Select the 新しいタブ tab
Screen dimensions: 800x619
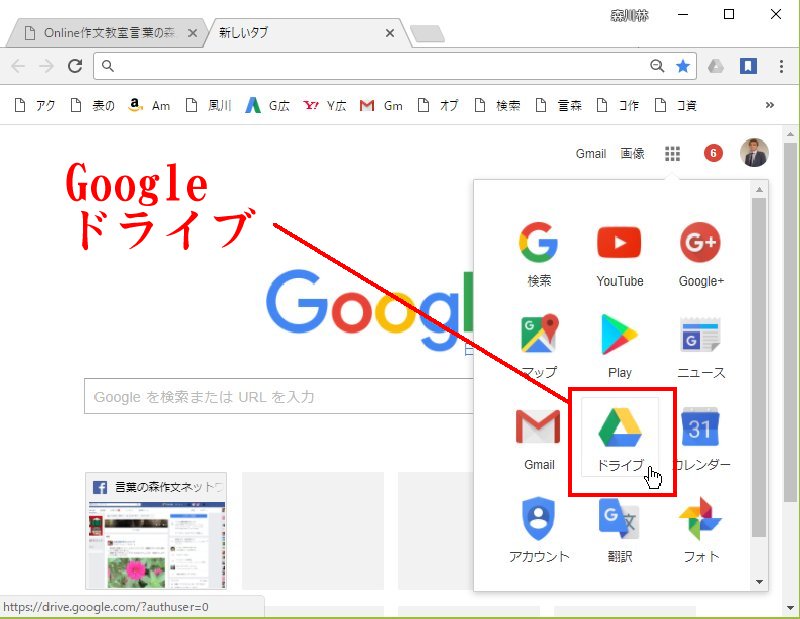[x=306, y=33]
